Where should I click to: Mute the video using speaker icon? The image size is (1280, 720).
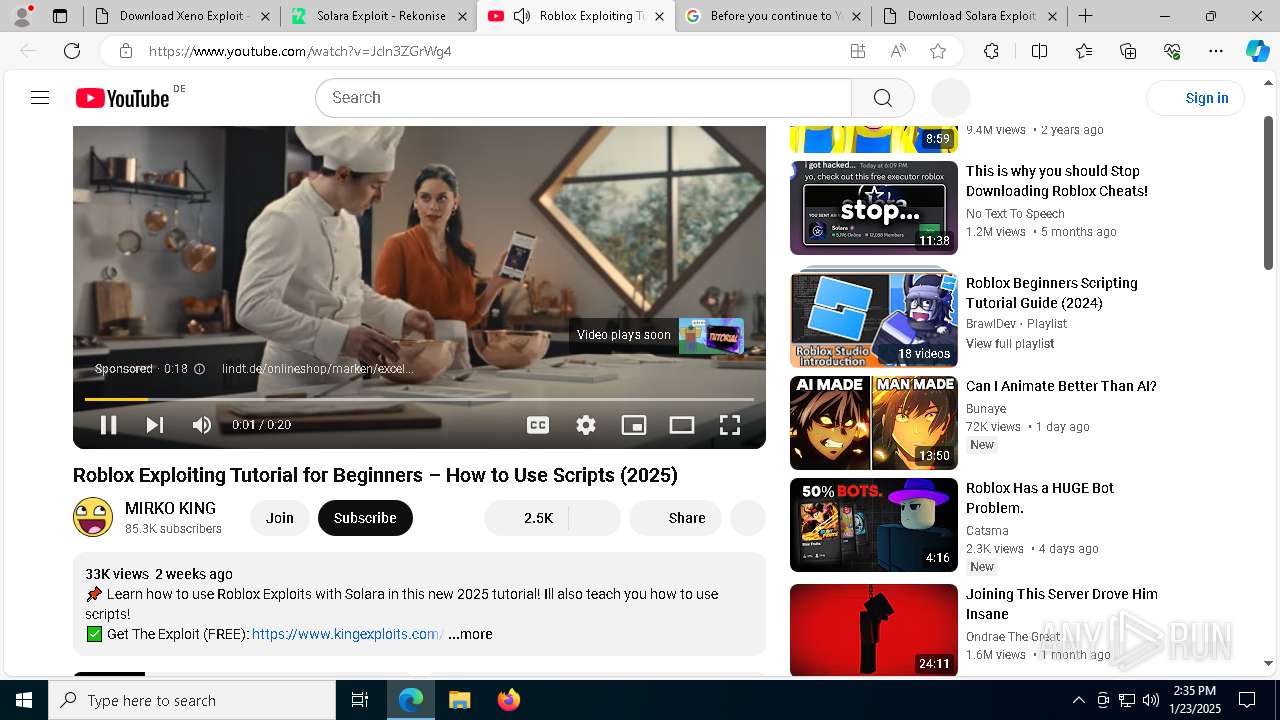(202, 425)
